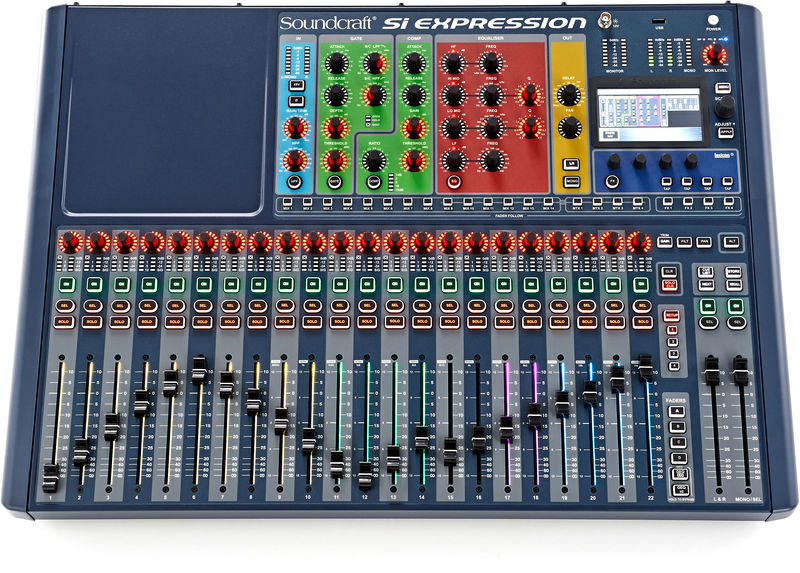Screen dimensions: 800x573
Task: Click the gate RELEASE knob
Action: (x=336, y=95)
